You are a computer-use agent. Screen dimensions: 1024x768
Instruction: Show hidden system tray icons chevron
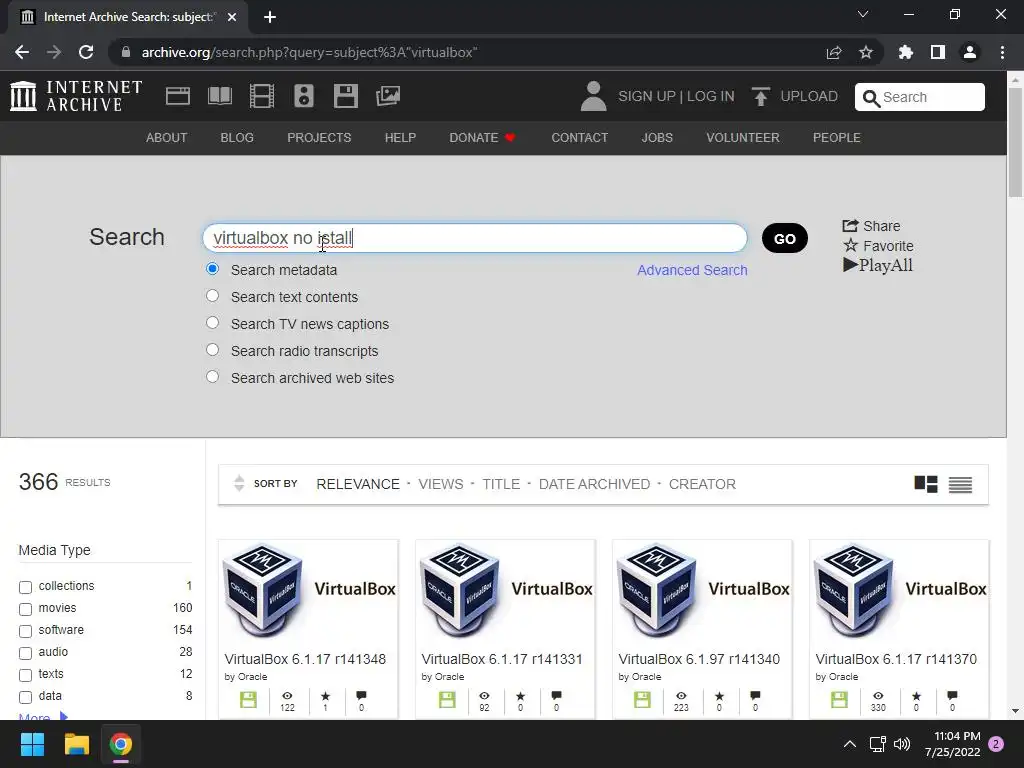(850, 744)
